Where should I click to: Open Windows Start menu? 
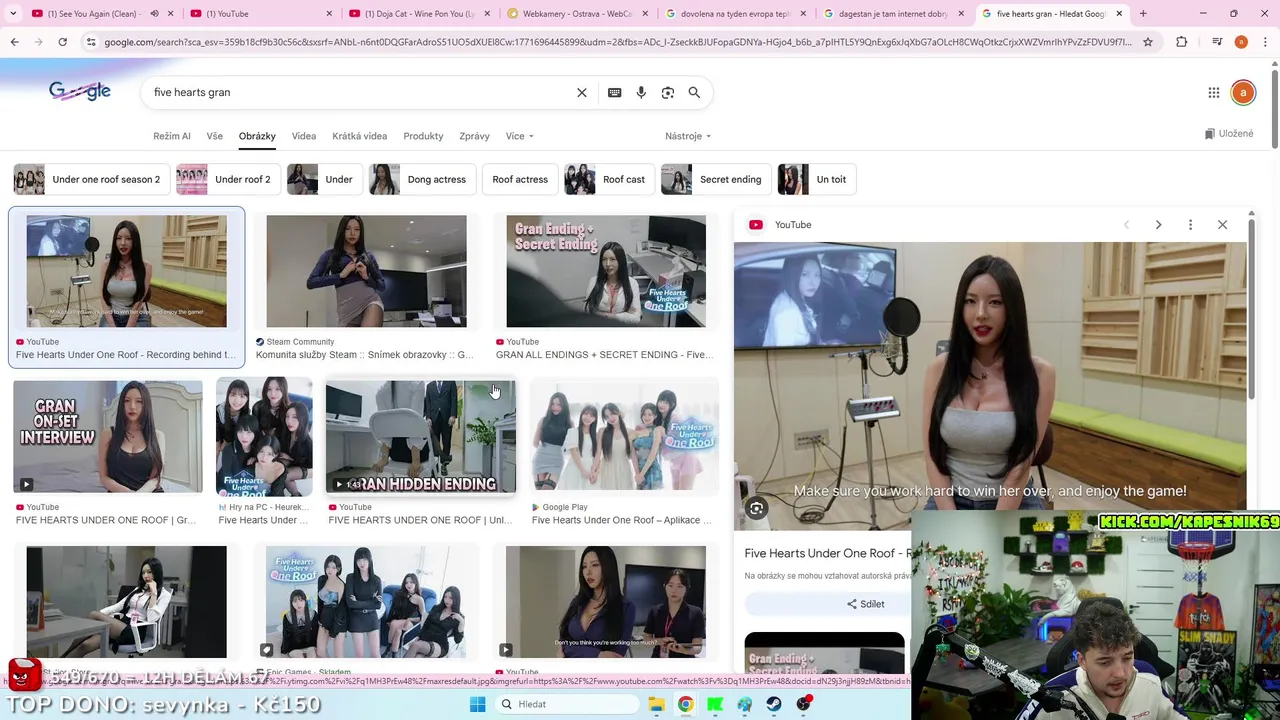(x=478, y=704)
